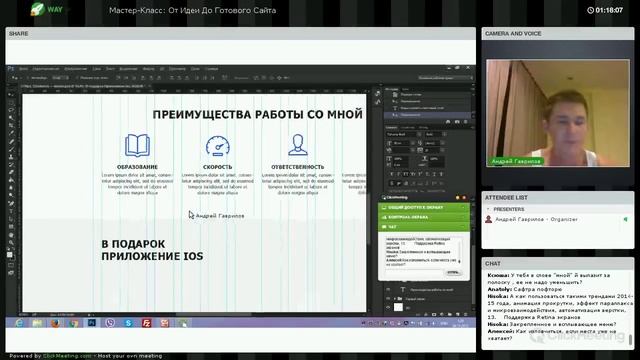Select the Quick Selection tool

pyautogui.click(x=11, y=118)
